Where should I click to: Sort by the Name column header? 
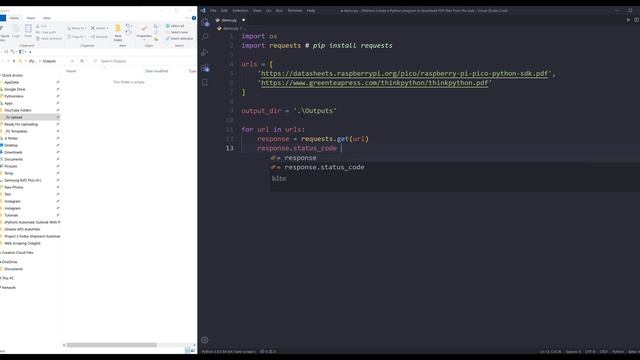71,71
